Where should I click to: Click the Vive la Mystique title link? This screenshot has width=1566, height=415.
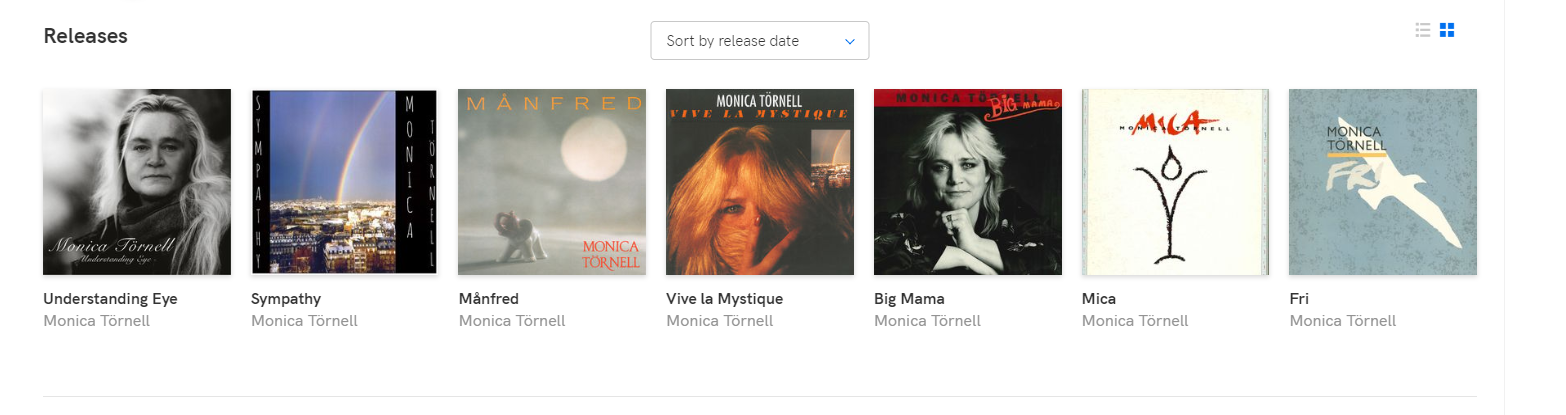pos(724,299)
